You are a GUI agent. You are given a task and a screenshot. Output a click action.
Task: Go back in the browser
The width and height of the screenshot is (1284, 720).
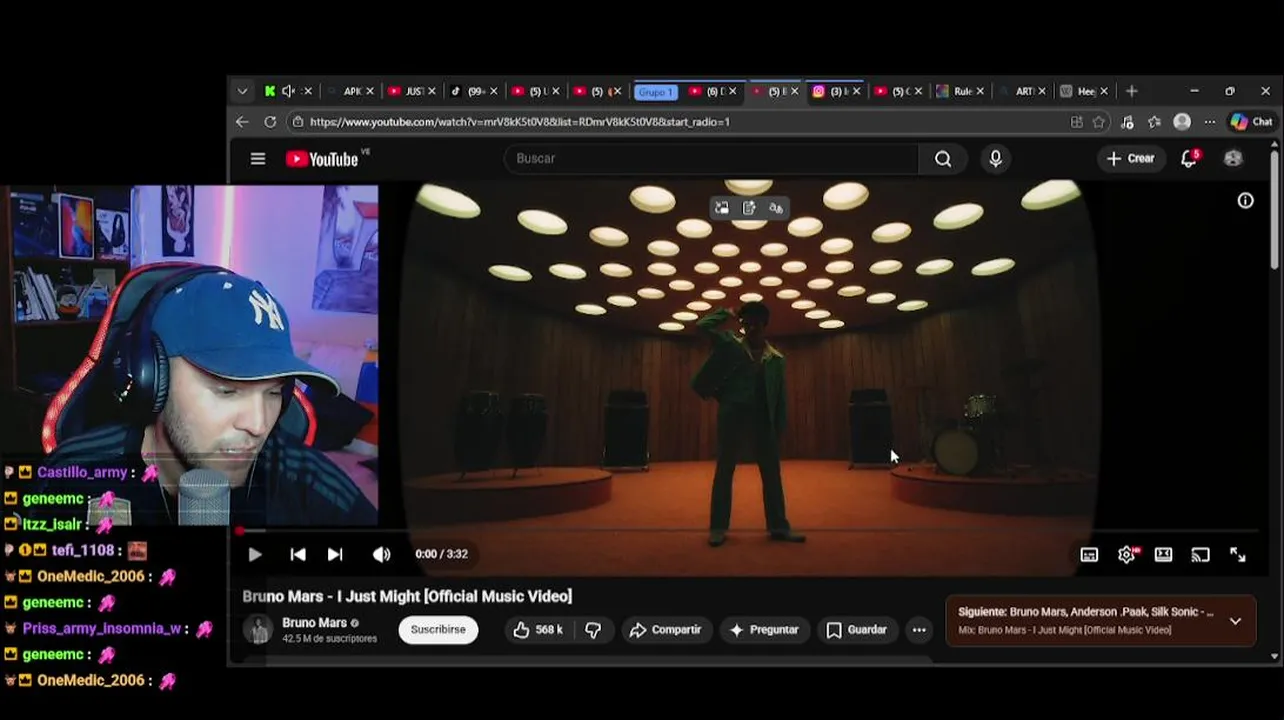(242, 122)
